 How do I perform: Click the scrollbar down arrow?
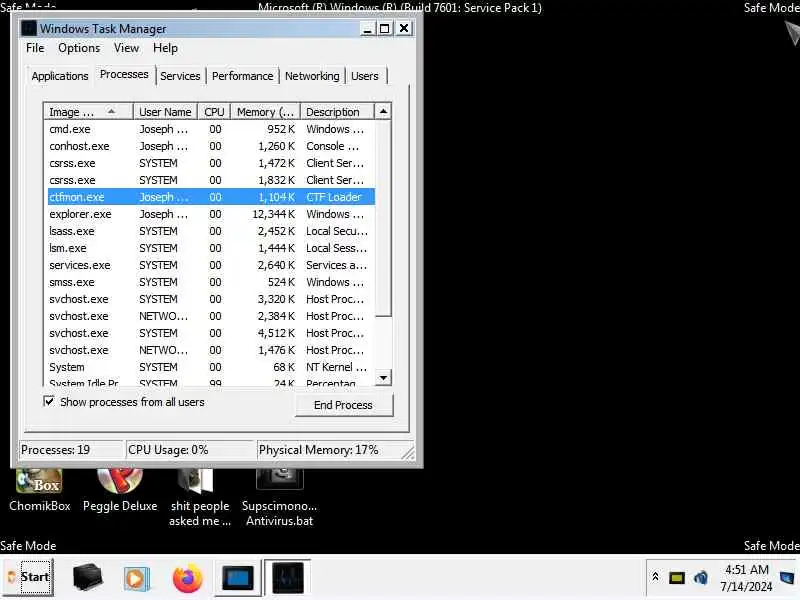(383, 378)
